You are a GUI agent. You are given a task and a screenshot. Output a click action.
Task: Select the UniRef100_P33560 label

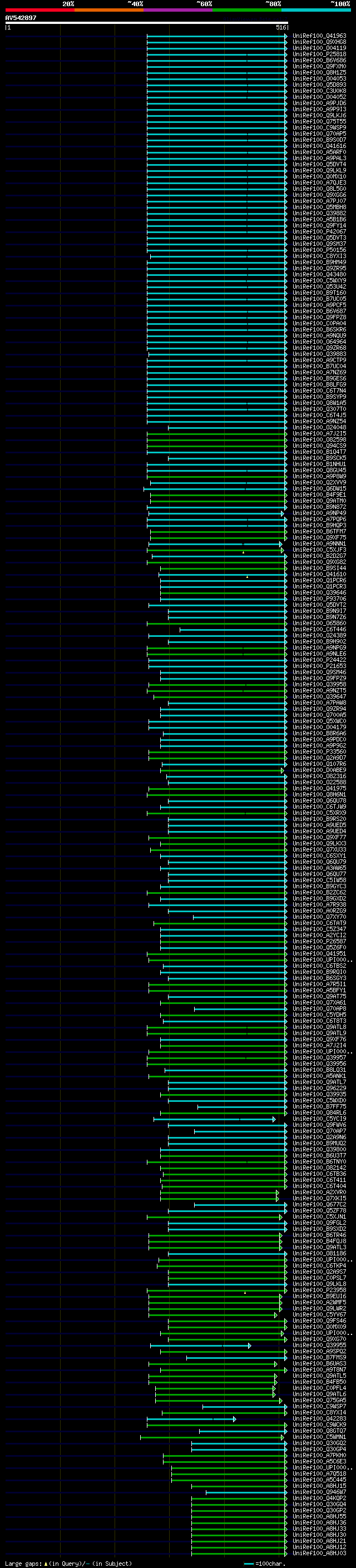click(x=319, y=752)
